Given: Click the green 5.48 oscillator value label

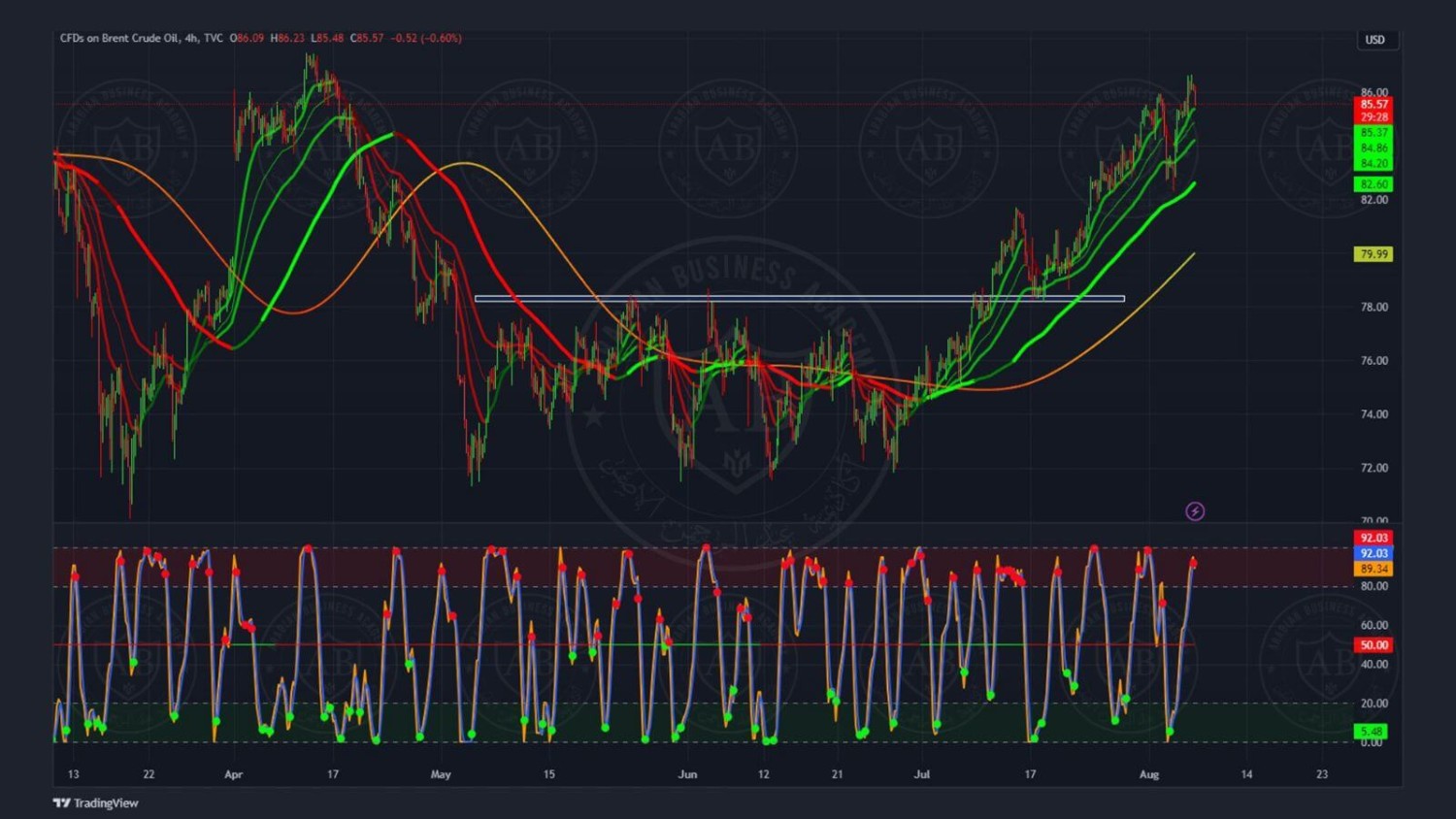Looking at the screenshot, I should click(1372, 732).
